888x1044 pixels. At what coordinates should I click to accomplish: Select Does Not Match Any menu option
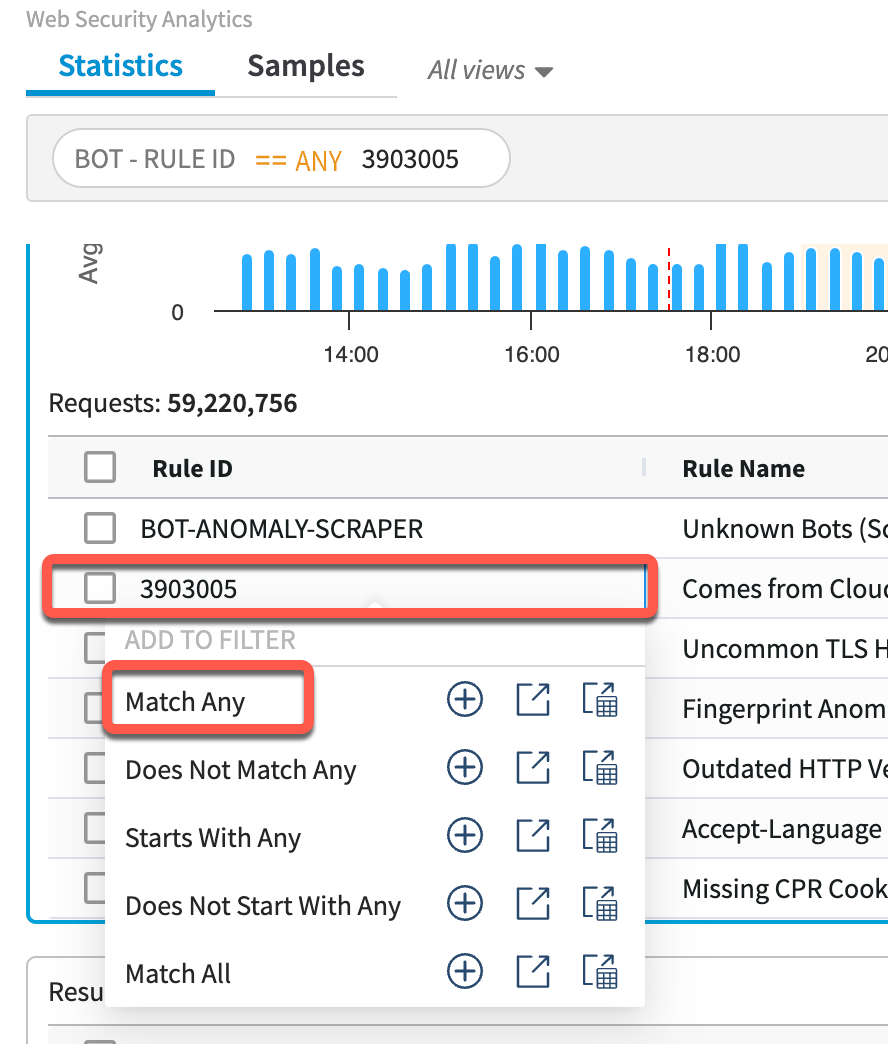(240, 770)
